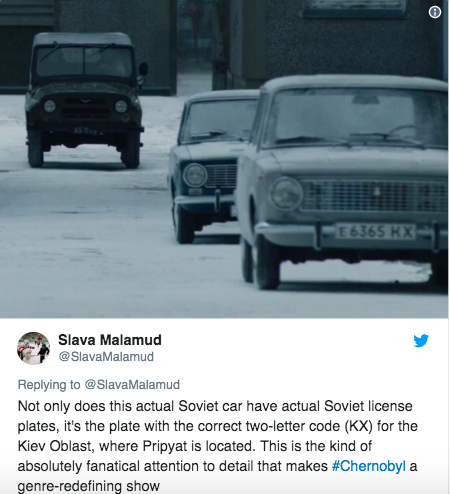450x494 pixels.
Task: Click the Twitter bird logo
Action: coord(421,340)
